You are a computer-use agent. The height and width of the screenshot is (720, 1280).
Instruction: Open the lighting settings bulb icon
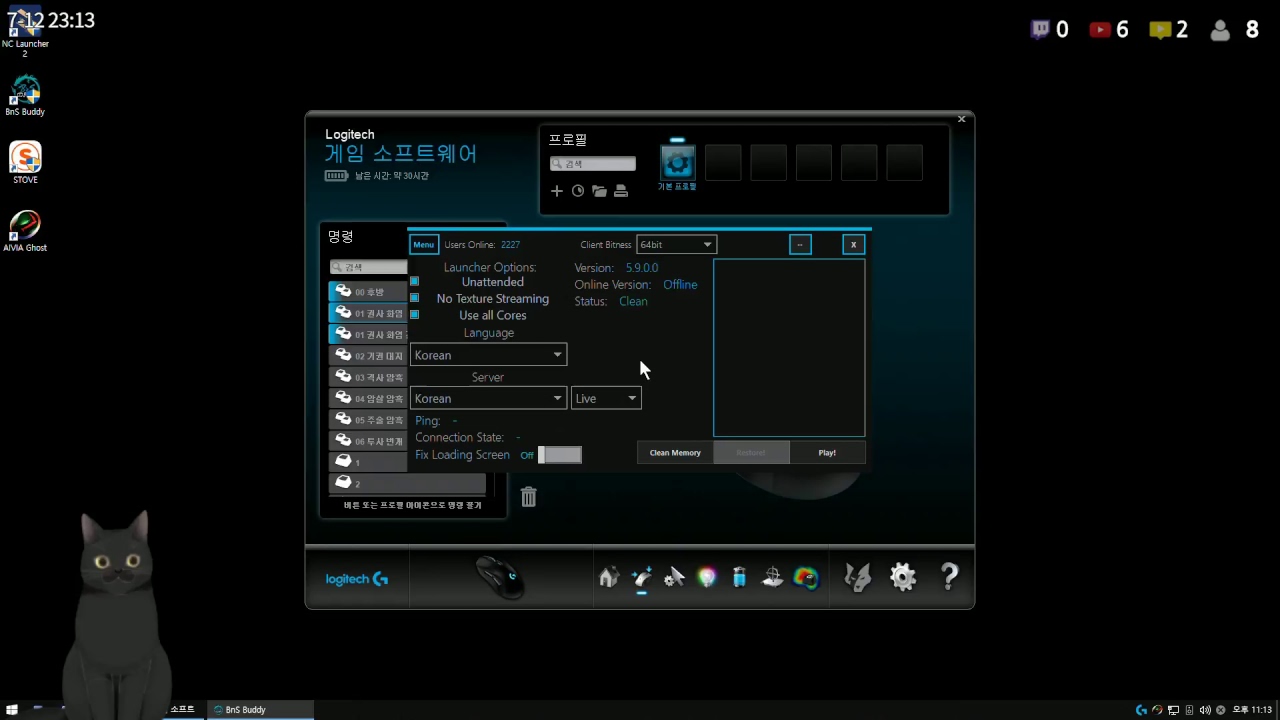(707, 577)
